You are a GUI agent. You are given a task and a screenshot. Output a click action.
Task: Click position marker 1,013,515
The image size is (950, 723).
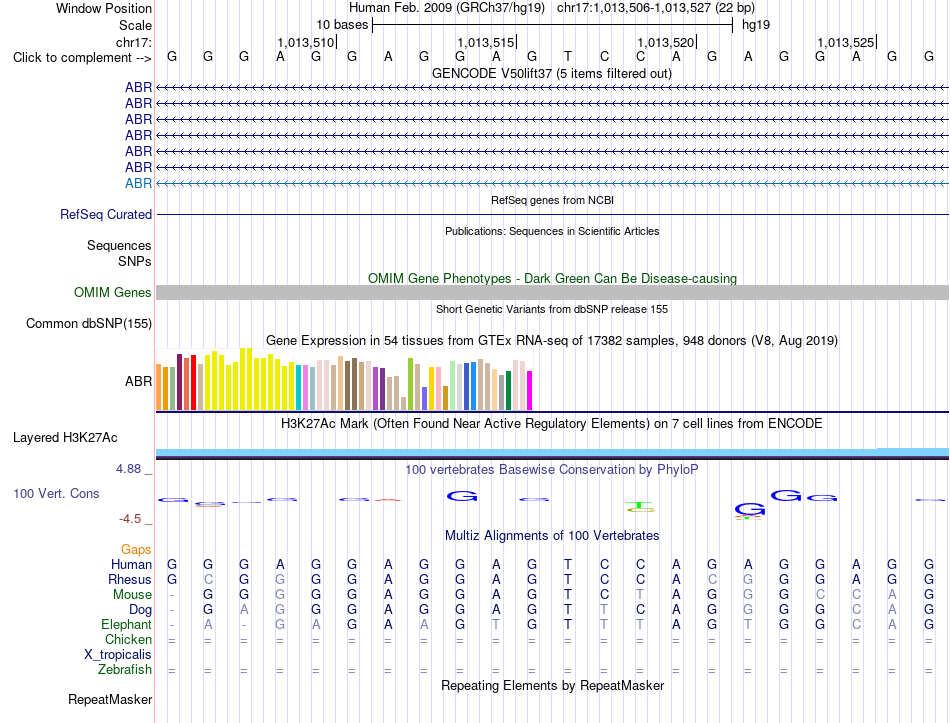point(486,42)
